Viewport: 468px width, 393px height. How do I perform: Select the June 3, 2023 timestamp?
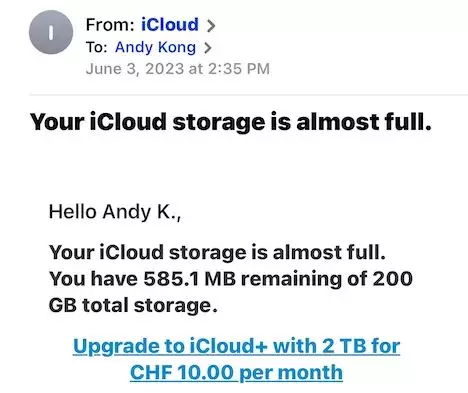(x=178, y=69)
